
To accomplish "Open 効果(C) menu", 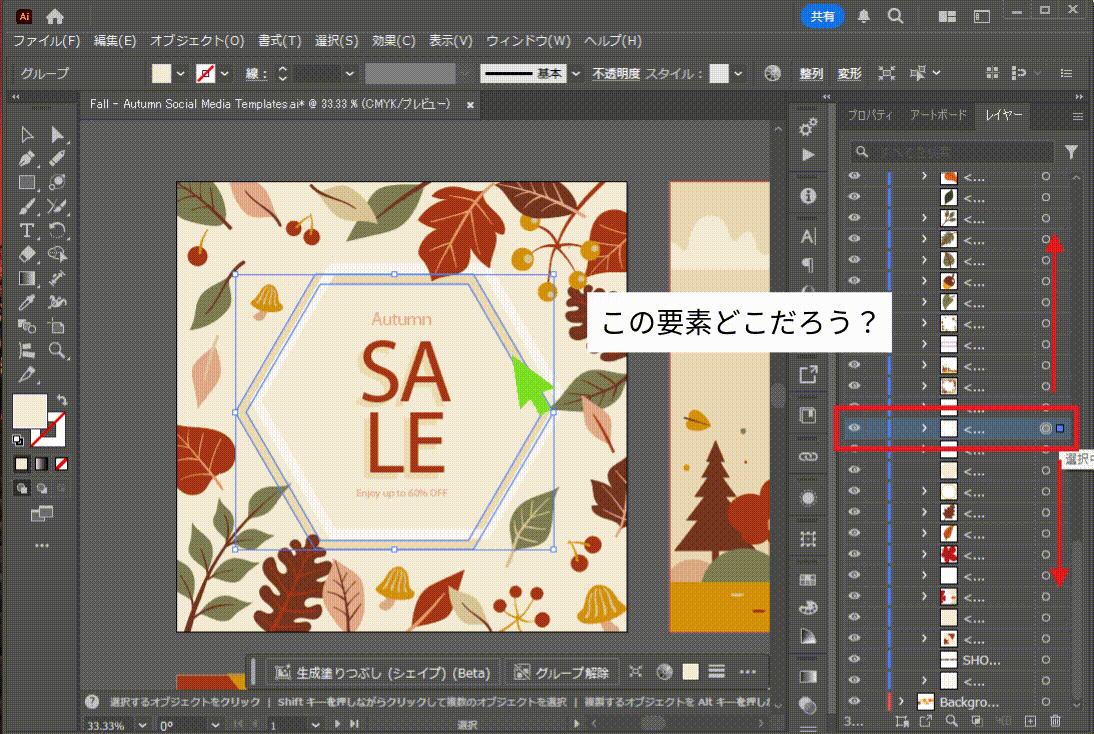I will [394, 41].
